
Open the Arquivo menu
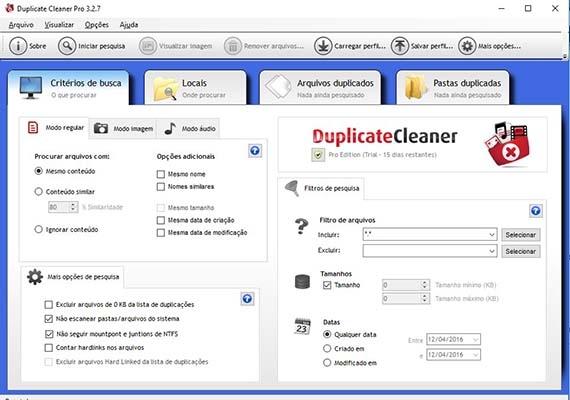coord(21,25)
